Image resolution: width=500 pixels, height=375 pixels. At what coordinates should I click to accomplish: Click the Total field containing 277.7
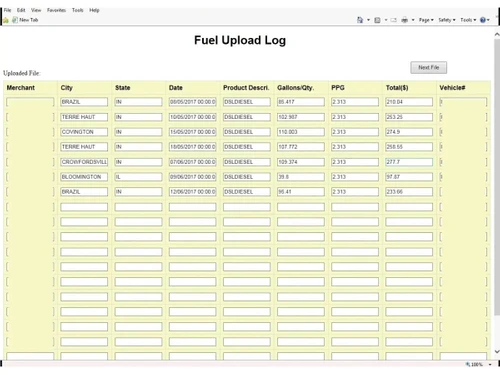tap(409, 162)
